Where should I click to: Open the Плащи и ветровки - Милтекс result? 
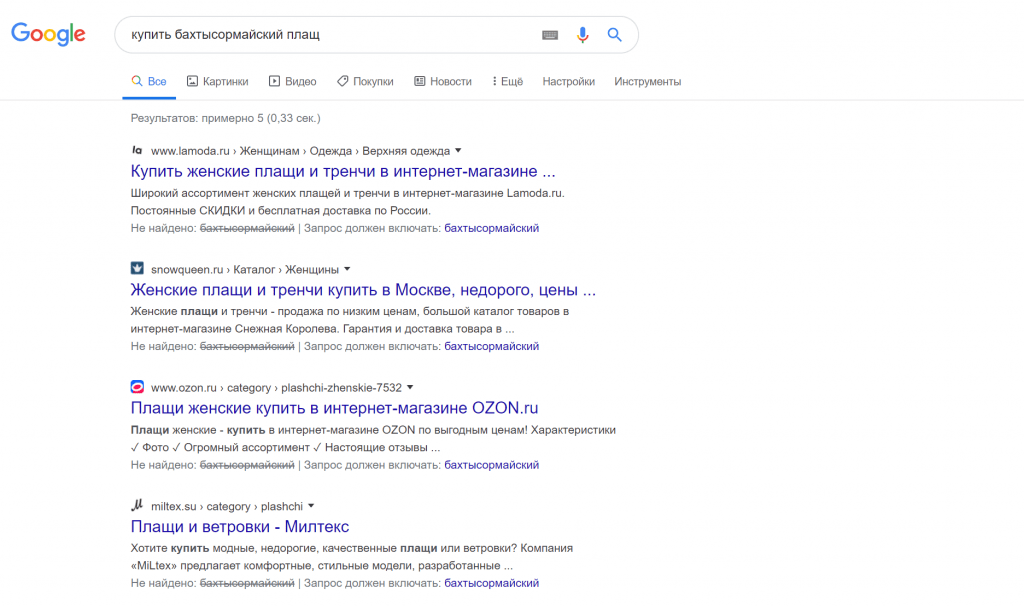coord(240,526)
